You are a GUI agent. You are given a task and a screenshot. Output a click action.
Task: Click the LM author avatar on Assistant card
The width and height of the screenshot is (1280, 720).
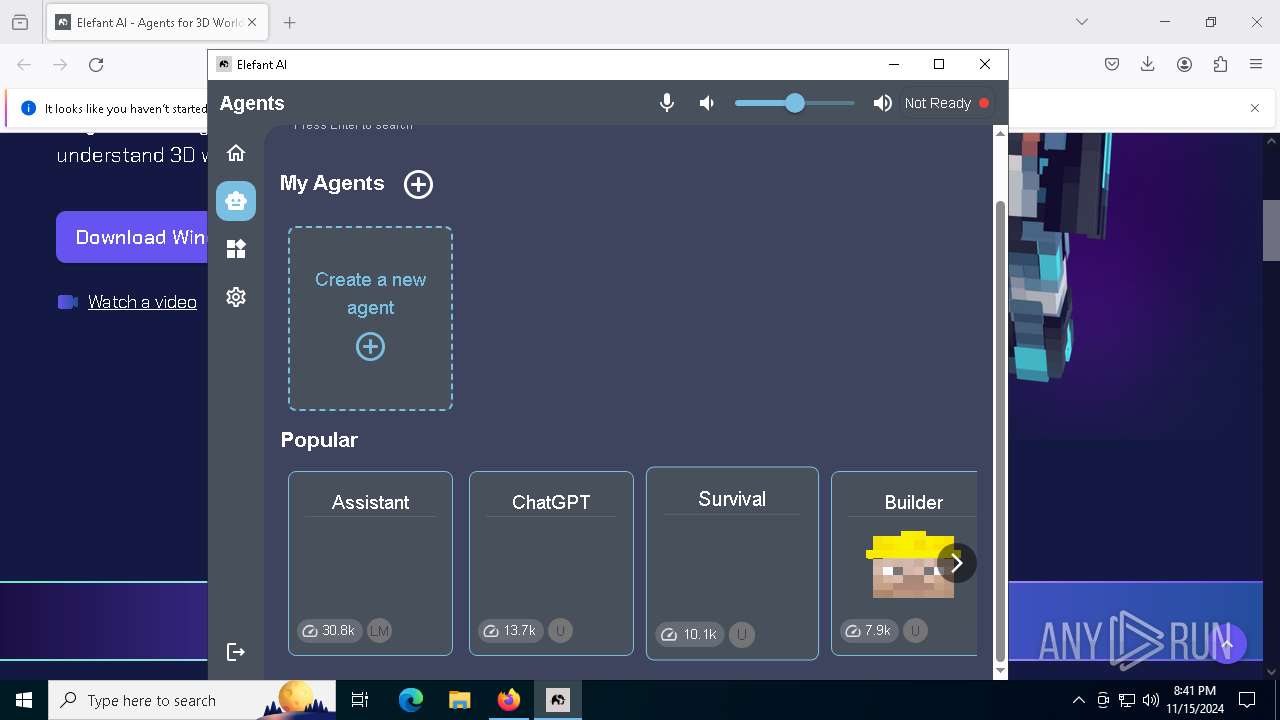[379, 631]
